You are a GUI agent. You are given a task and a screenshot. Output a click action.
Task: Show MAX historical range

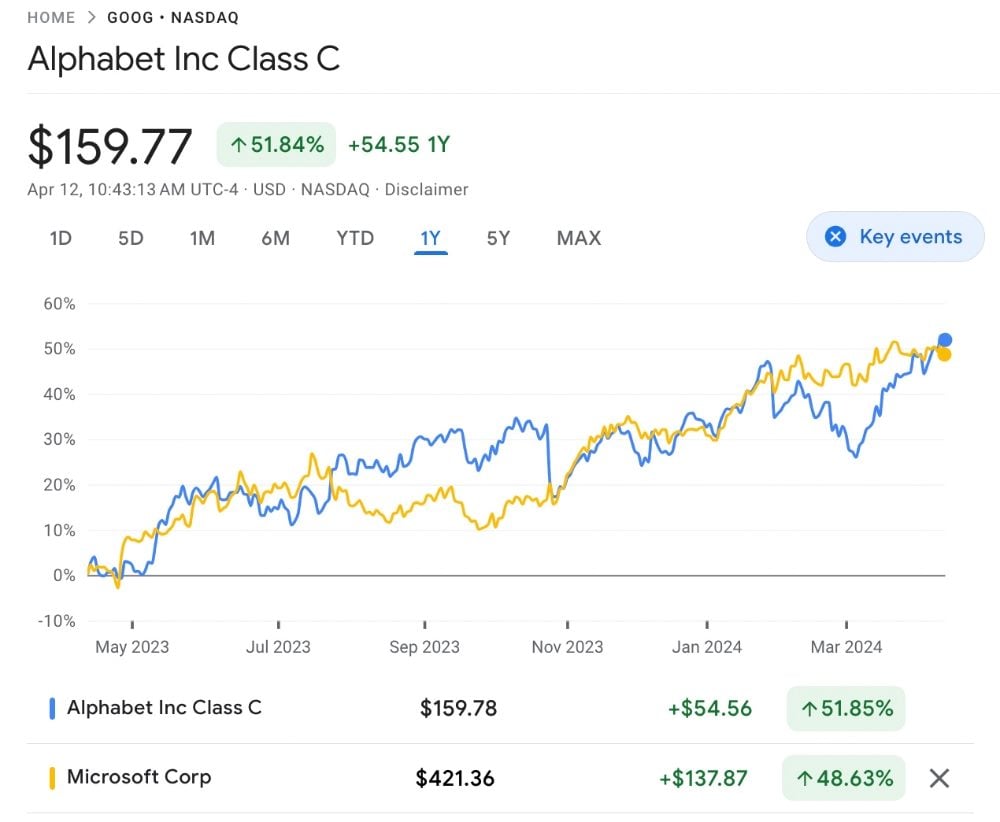point(579,238)
